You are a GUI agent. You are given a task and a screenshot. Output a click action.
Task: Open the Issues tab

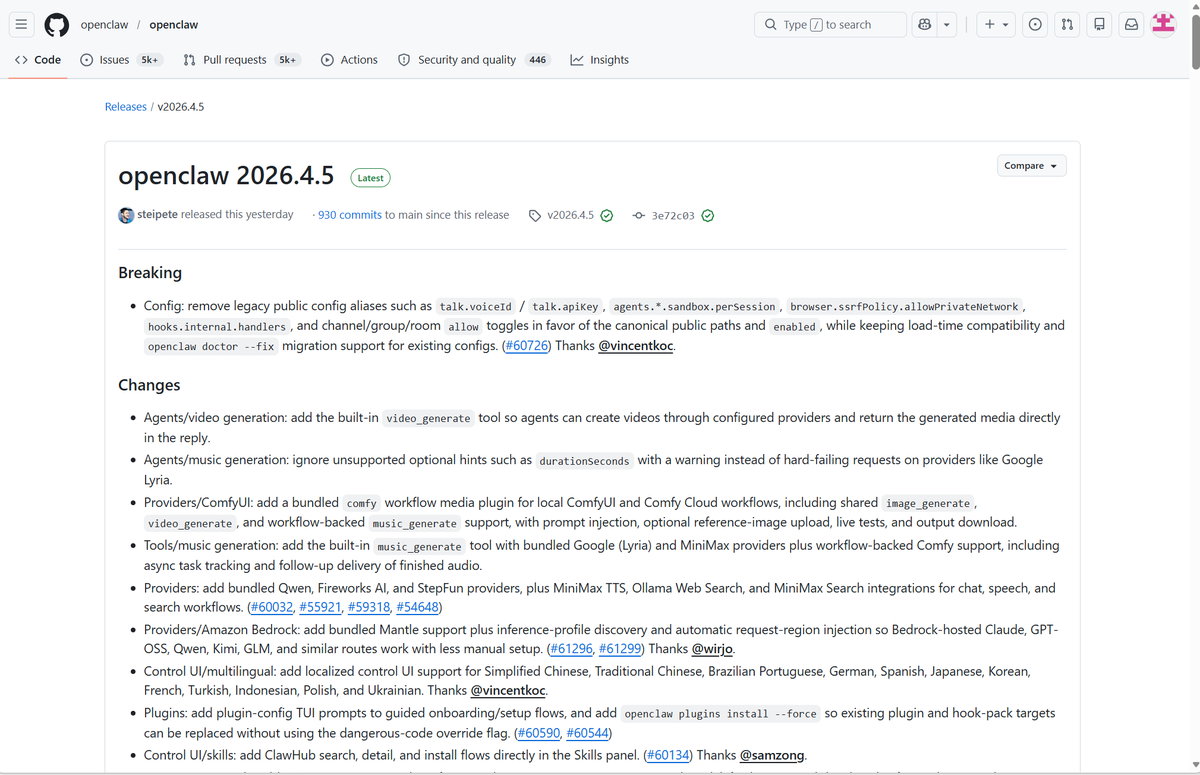point(121,60)
